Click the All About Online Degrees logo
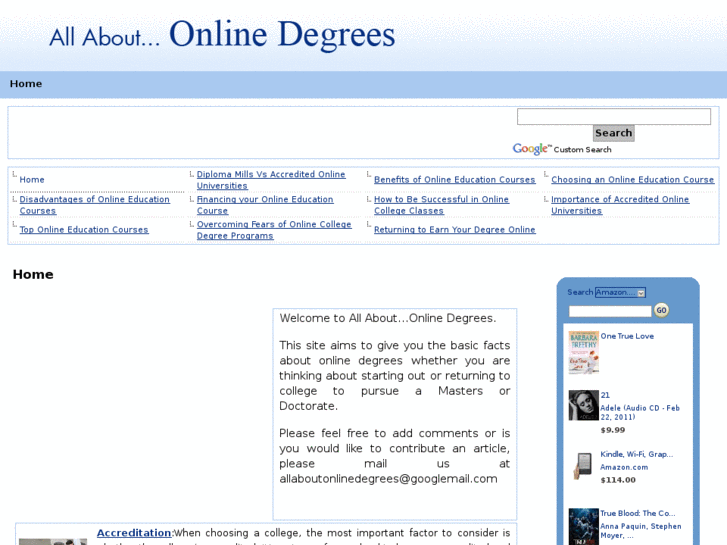The height and width of the screenshot is (545, 727). click(222, 34)
